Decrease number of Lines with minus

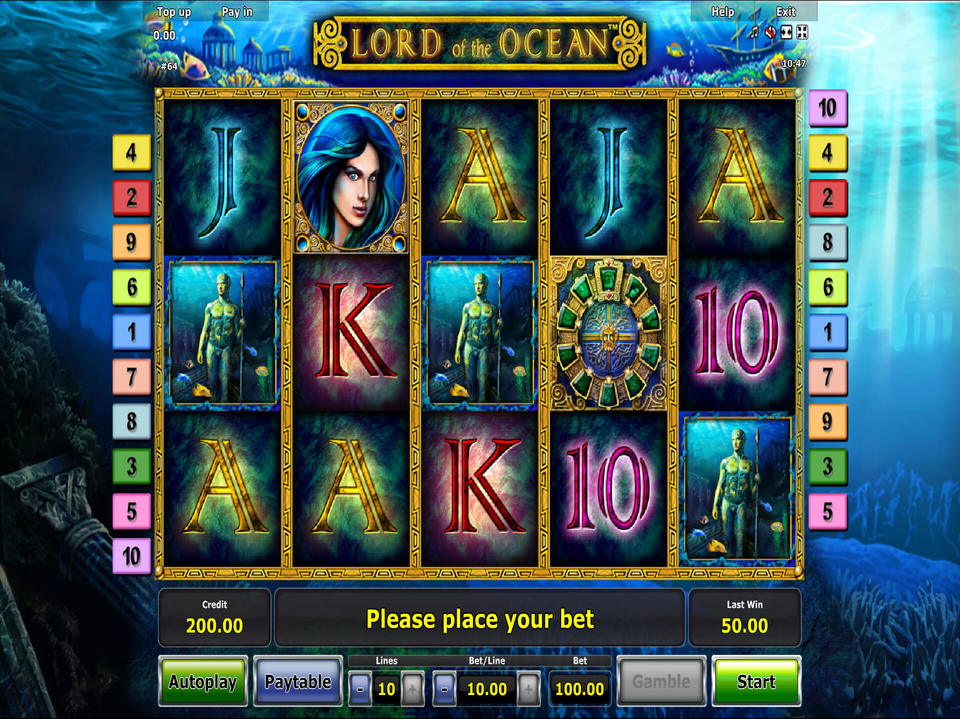(360, 689)
